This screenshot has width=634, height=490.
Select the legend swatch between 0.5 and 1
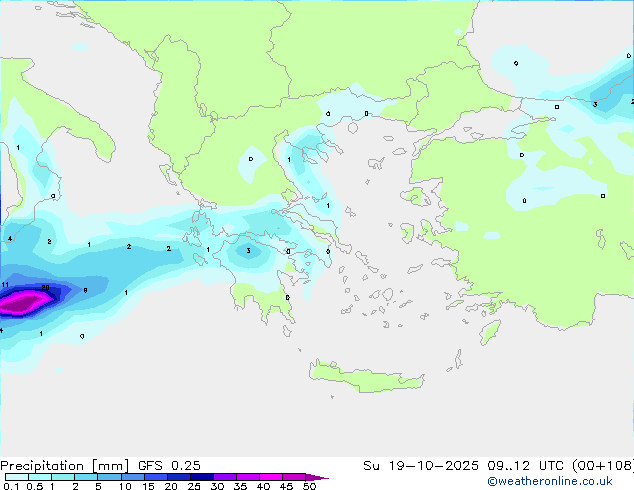point(40,477)
